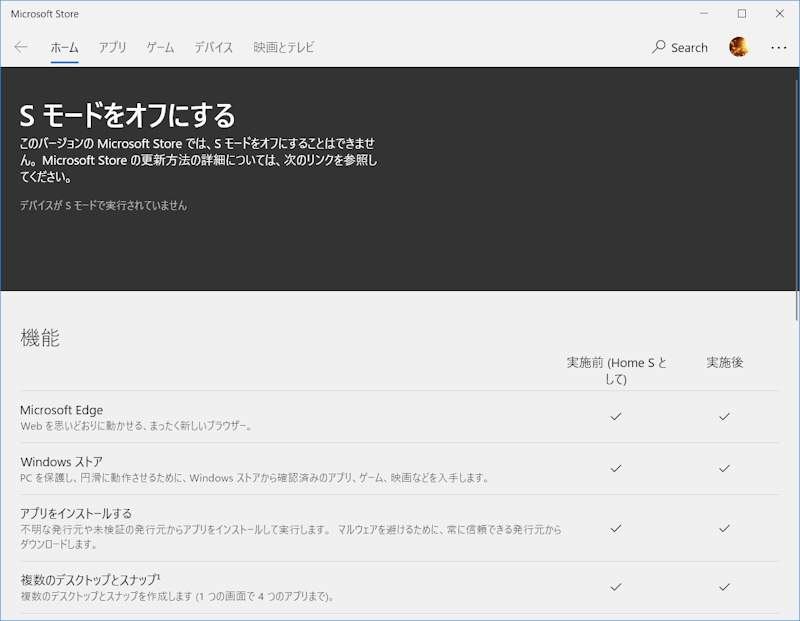
Task: Select the Microsoft Edge feature row title
Action: [x=62, y=410]
